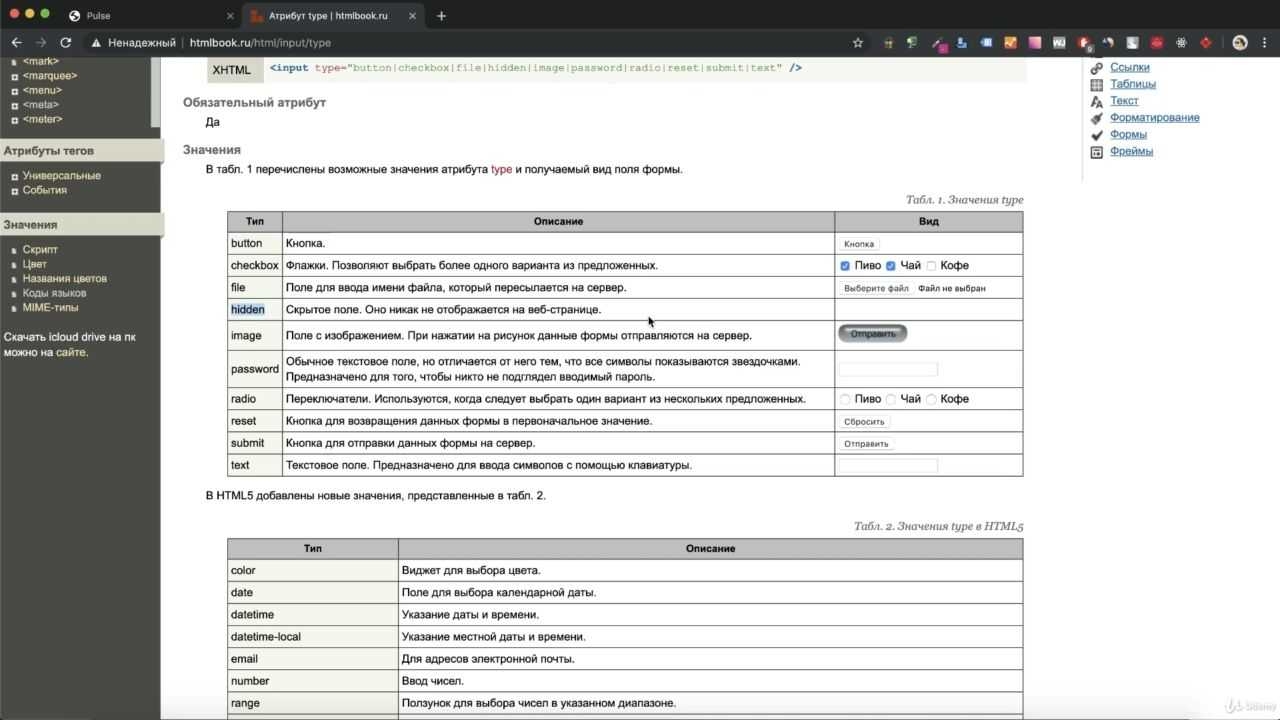Open a new tab with the plus icon

441,16
